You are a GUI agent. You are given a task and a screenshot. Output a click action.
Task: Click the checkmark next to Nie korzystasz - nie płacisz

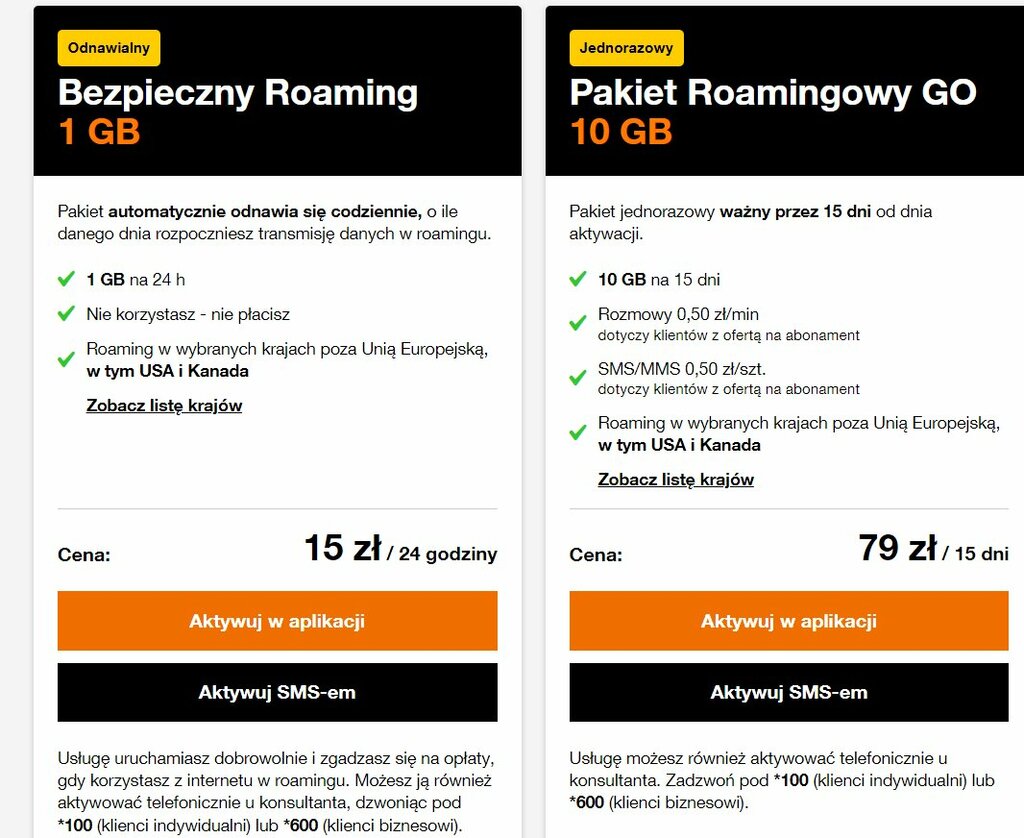pyautogui.click(x=66, y=314)
